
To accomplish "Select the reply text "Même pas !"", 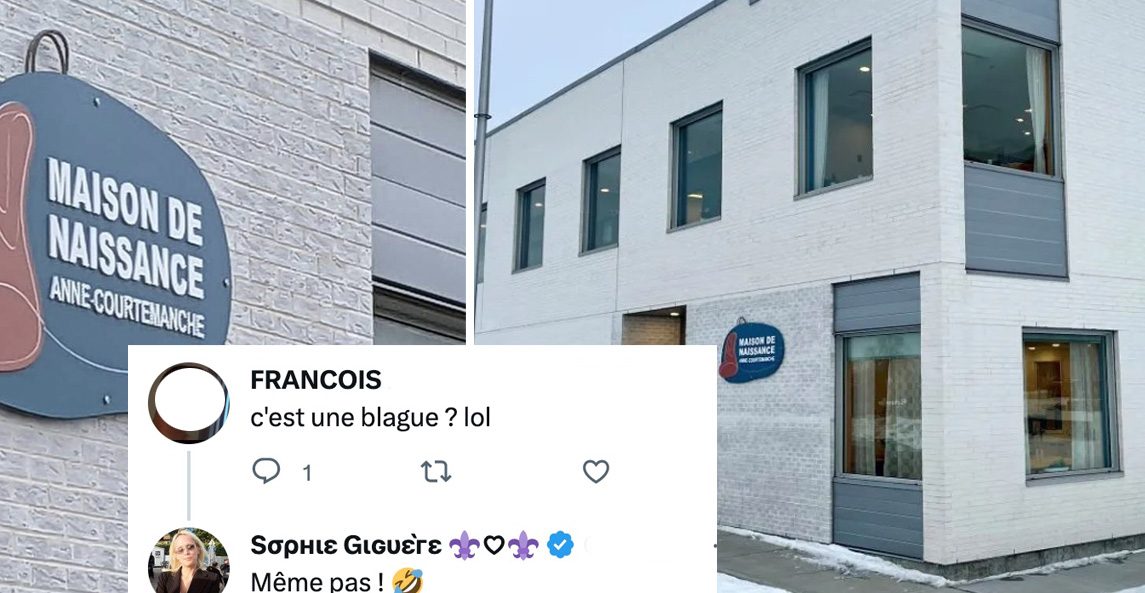I will point(318,582).
